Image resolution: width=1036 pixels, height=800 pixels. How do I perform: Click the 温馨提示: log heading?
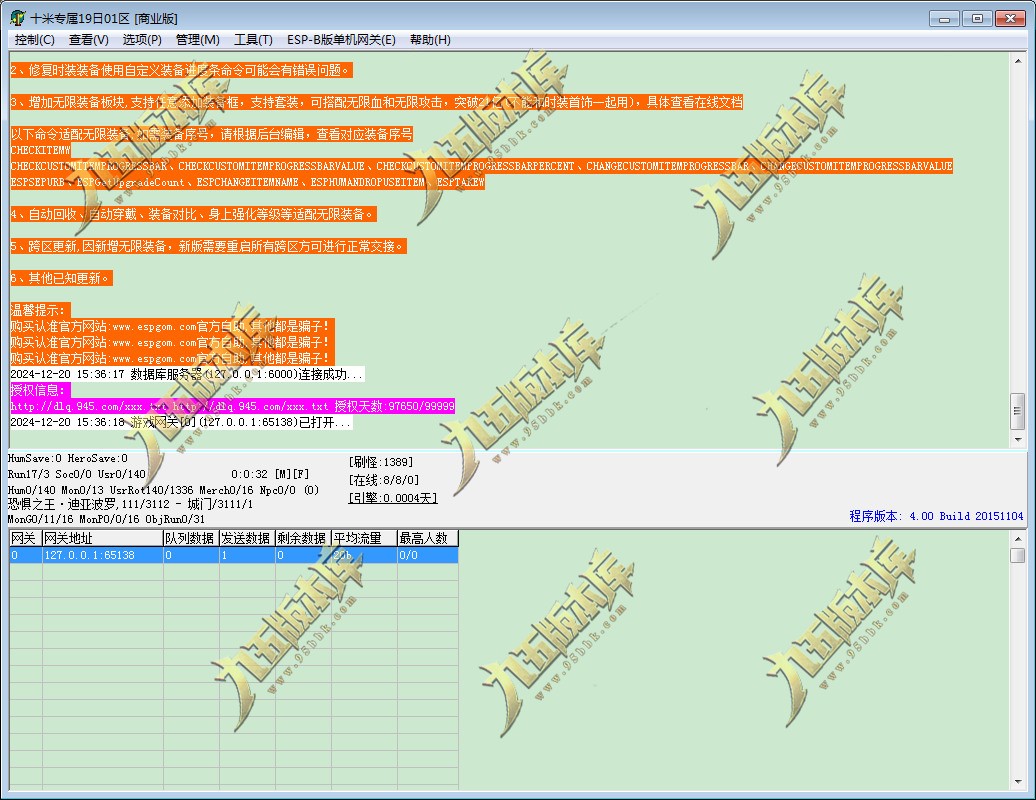40,310
